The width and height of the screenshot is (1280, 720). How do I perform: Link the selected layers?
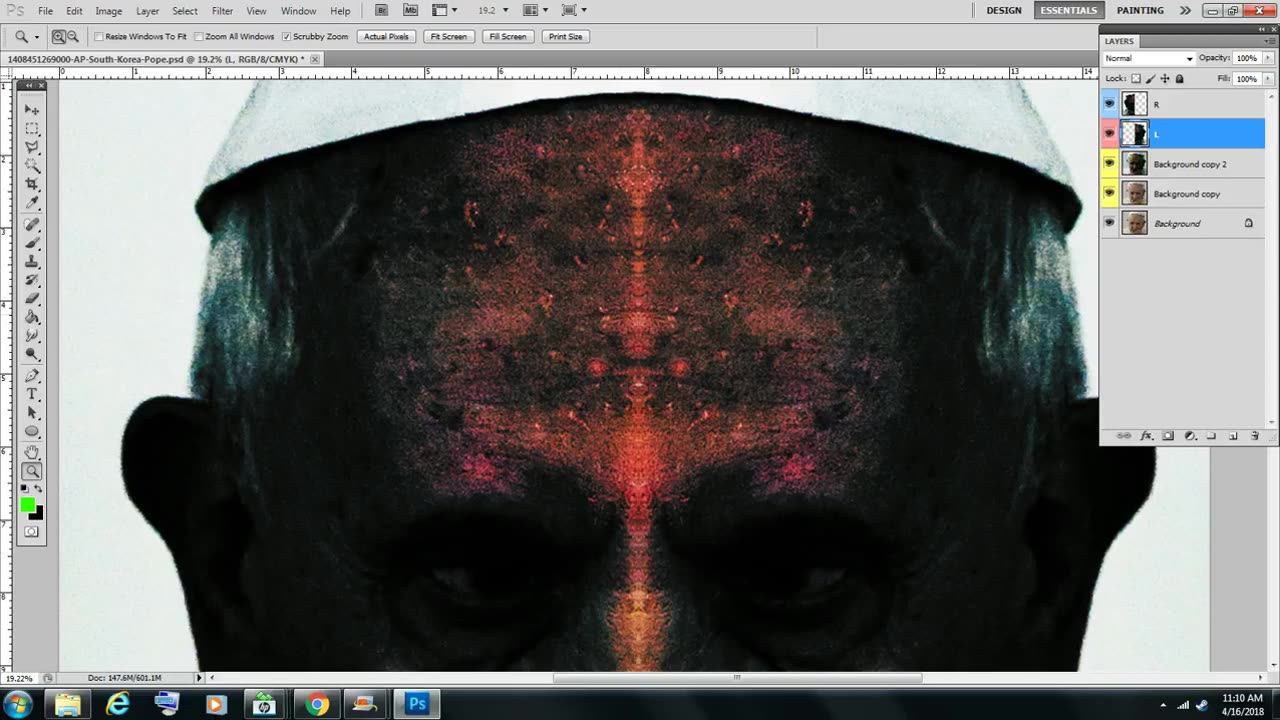[x=1124, y=436]
